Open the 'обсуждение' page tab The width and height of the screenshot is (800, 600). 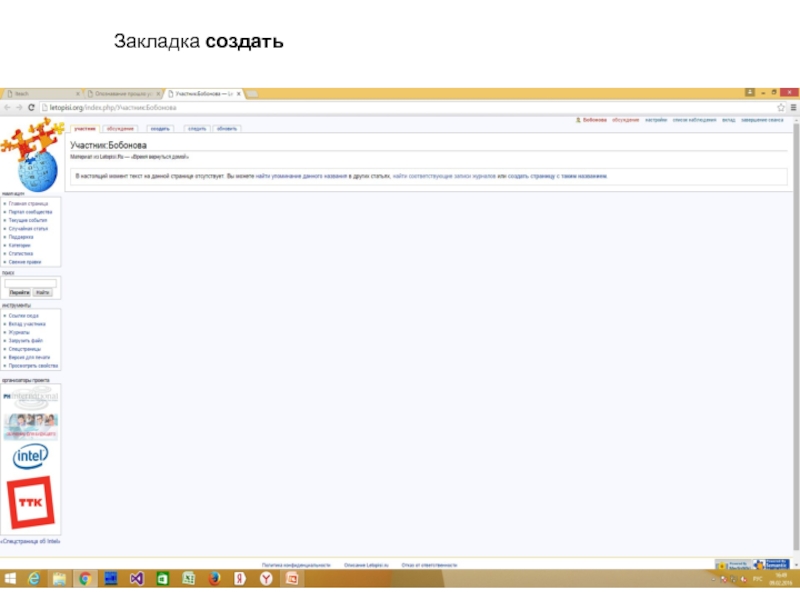tap(120, 128)
